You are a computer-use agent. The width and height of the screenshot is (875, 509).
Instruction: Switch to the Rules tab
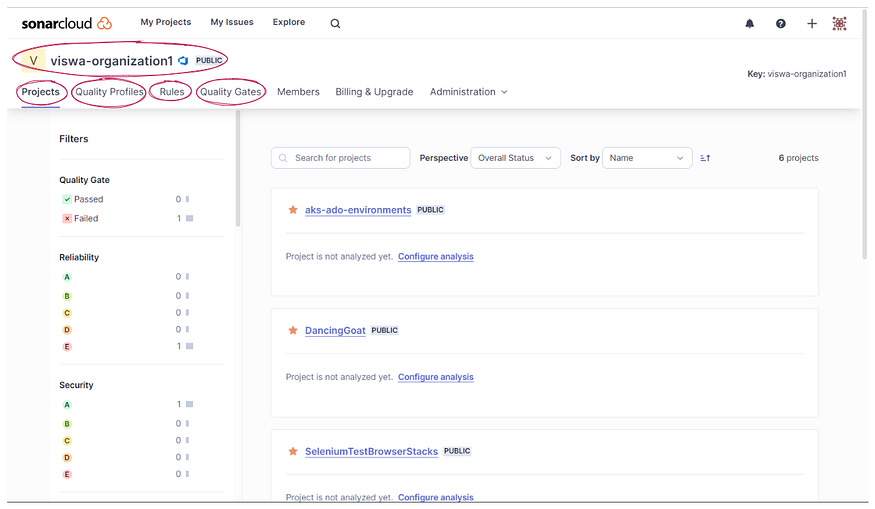coord(172,92)
